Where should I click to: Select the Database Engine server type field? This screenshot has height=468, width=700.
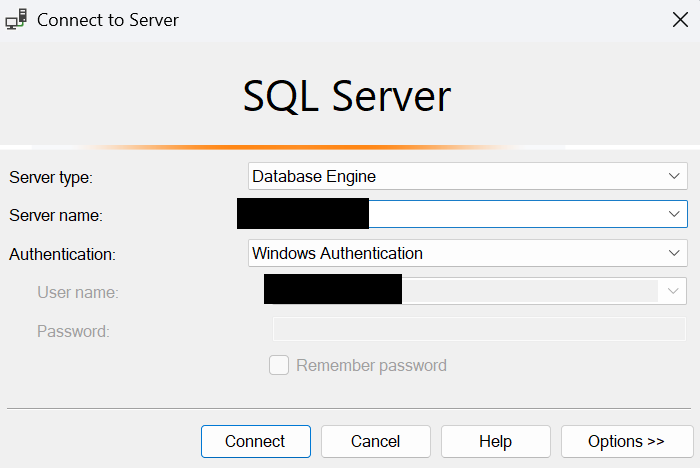pyautogui.click(x=450, y=177)
